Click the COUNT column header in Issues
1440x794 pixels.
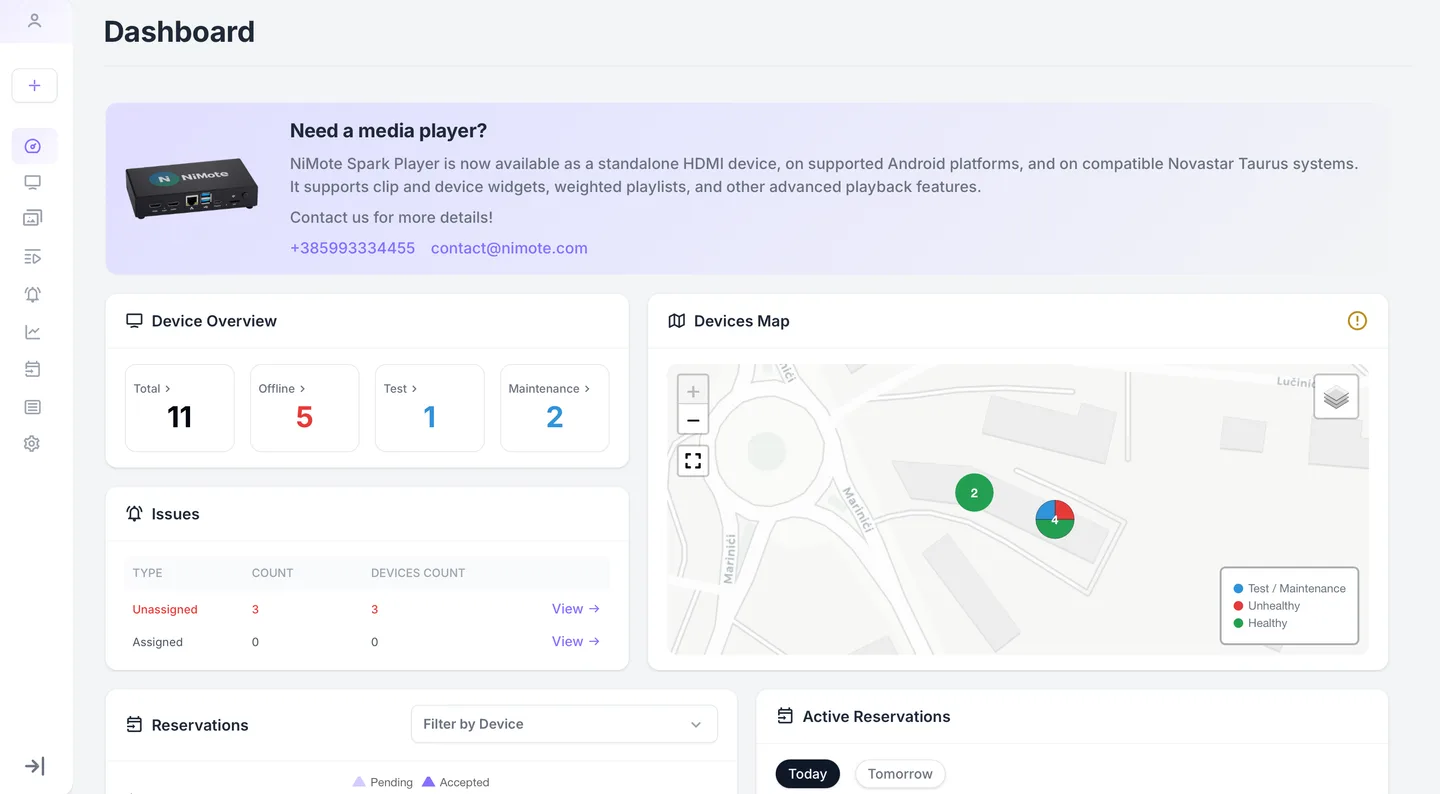click(x=272, y=573)
